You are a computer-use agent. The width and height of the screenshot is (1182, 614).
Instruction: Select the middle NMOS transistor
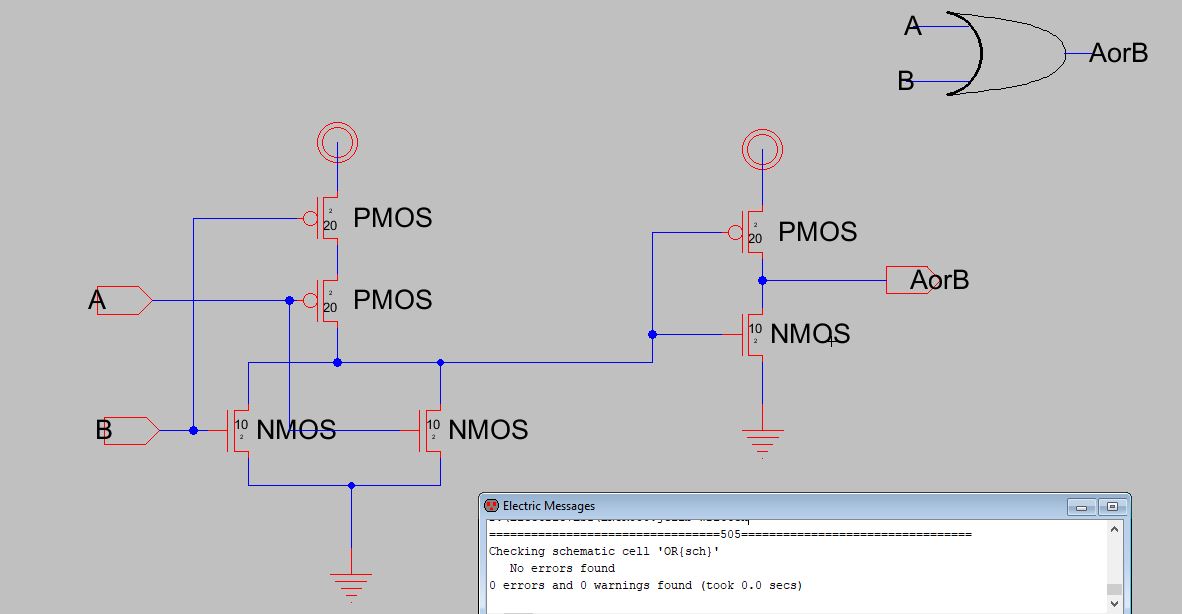pyautogui.click(x=430, y=430)
